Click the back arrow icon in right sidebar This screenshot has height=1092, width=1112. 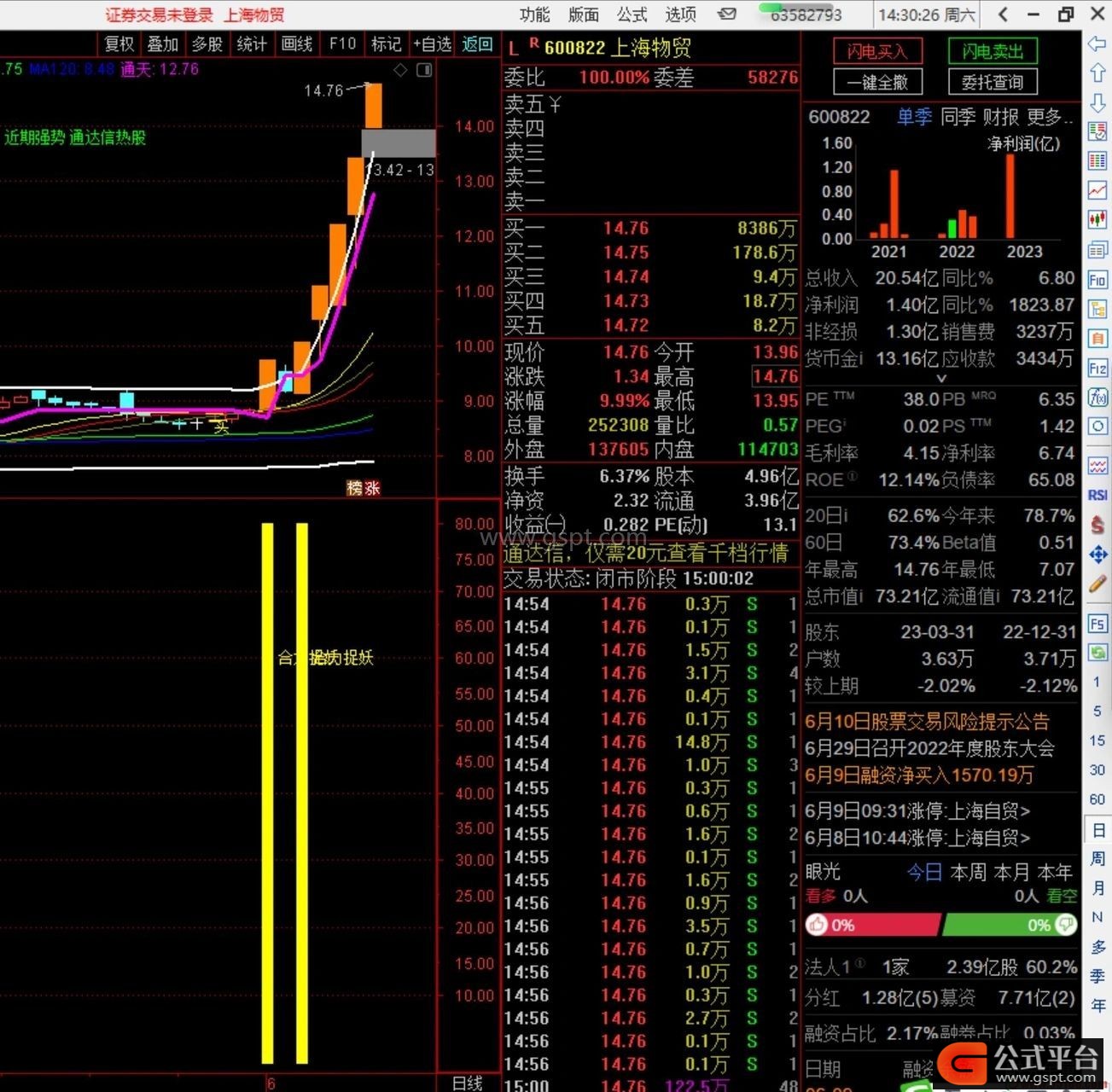click(x=1097, y=44)
